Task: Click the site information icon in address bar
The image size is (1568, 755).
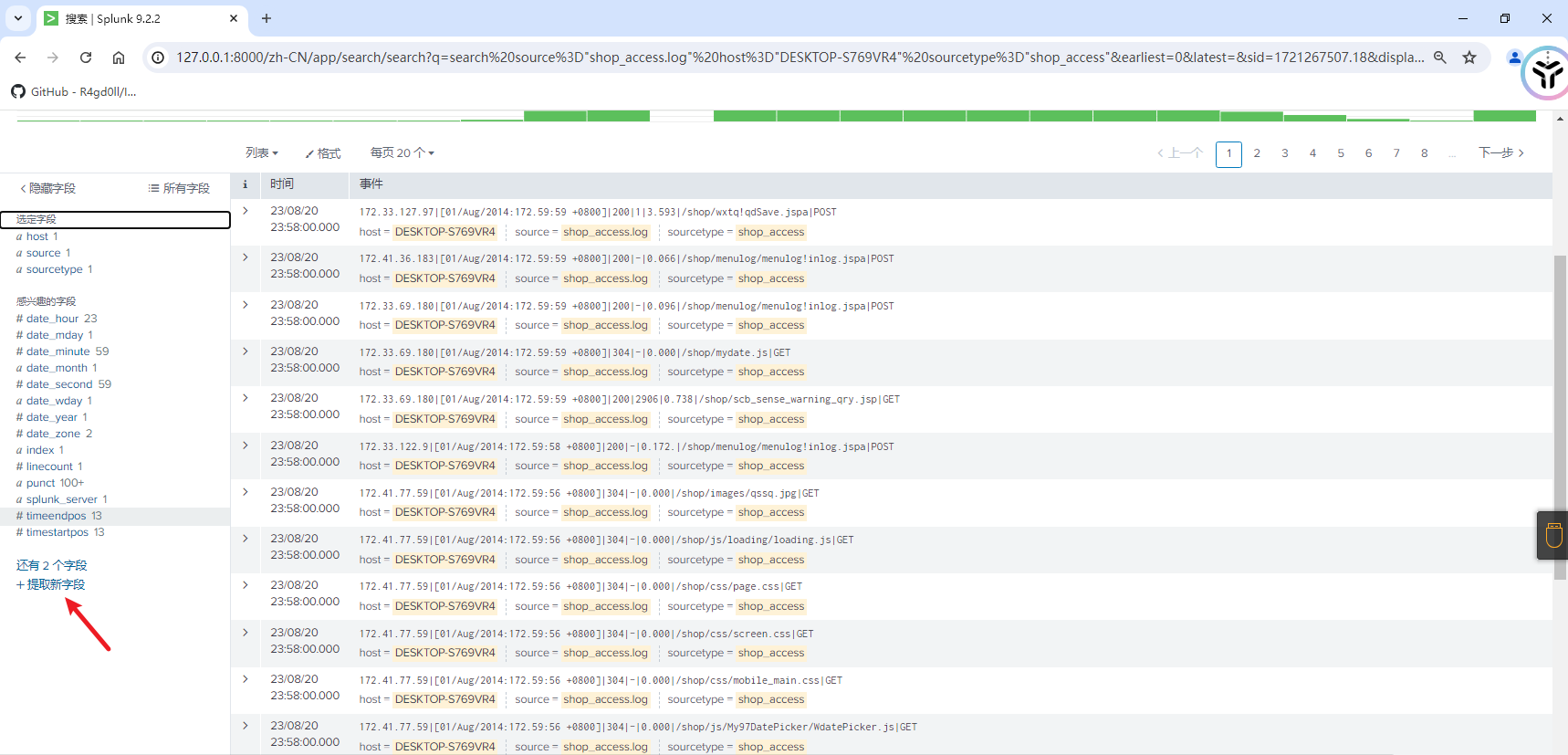Action: click(x=158, y=58)
